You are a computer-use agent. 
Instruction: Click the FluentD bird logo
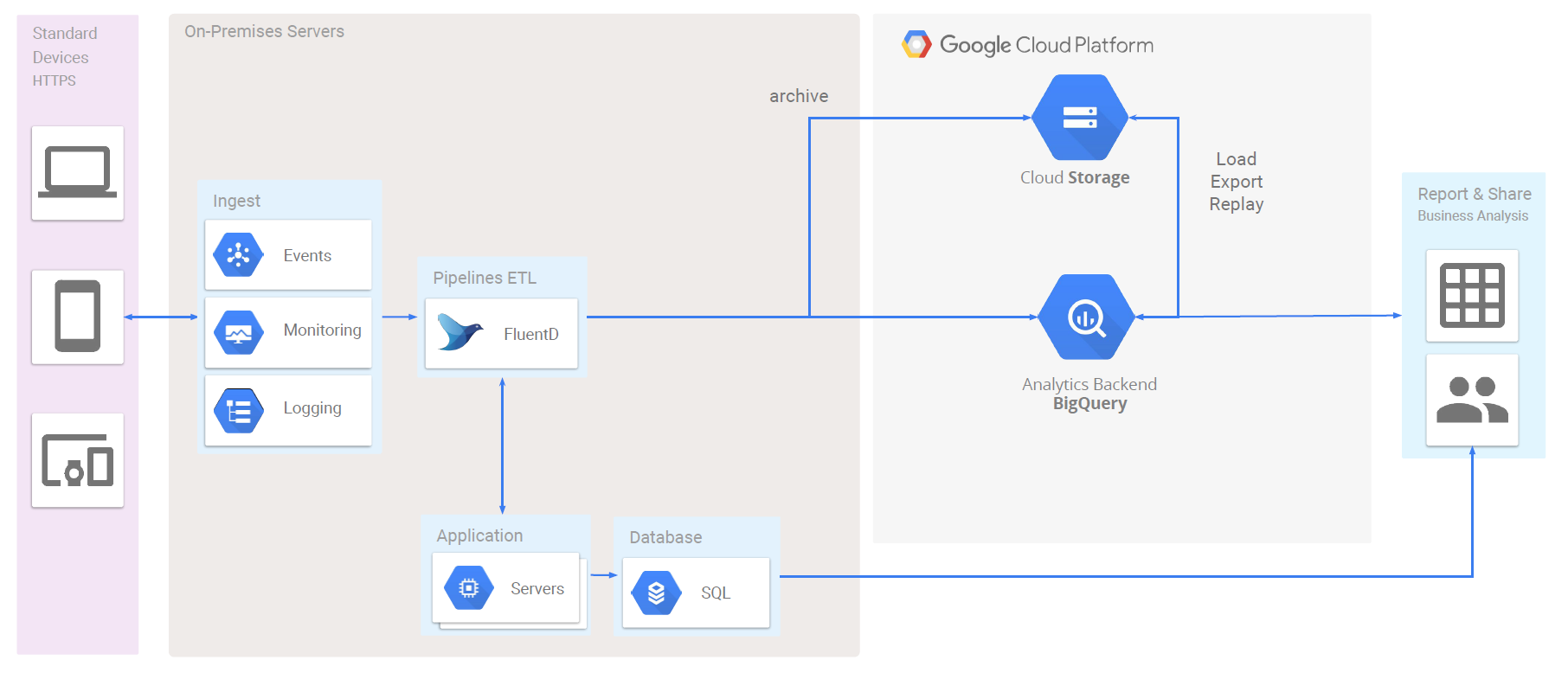[x=459, y=332]
